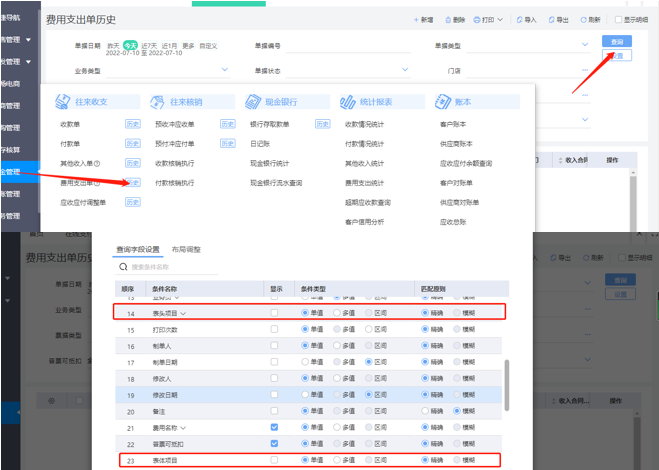Click the 删除 (delete) trash icon
The width and height of the screenshot is (659, 470).
click(446, 19)
